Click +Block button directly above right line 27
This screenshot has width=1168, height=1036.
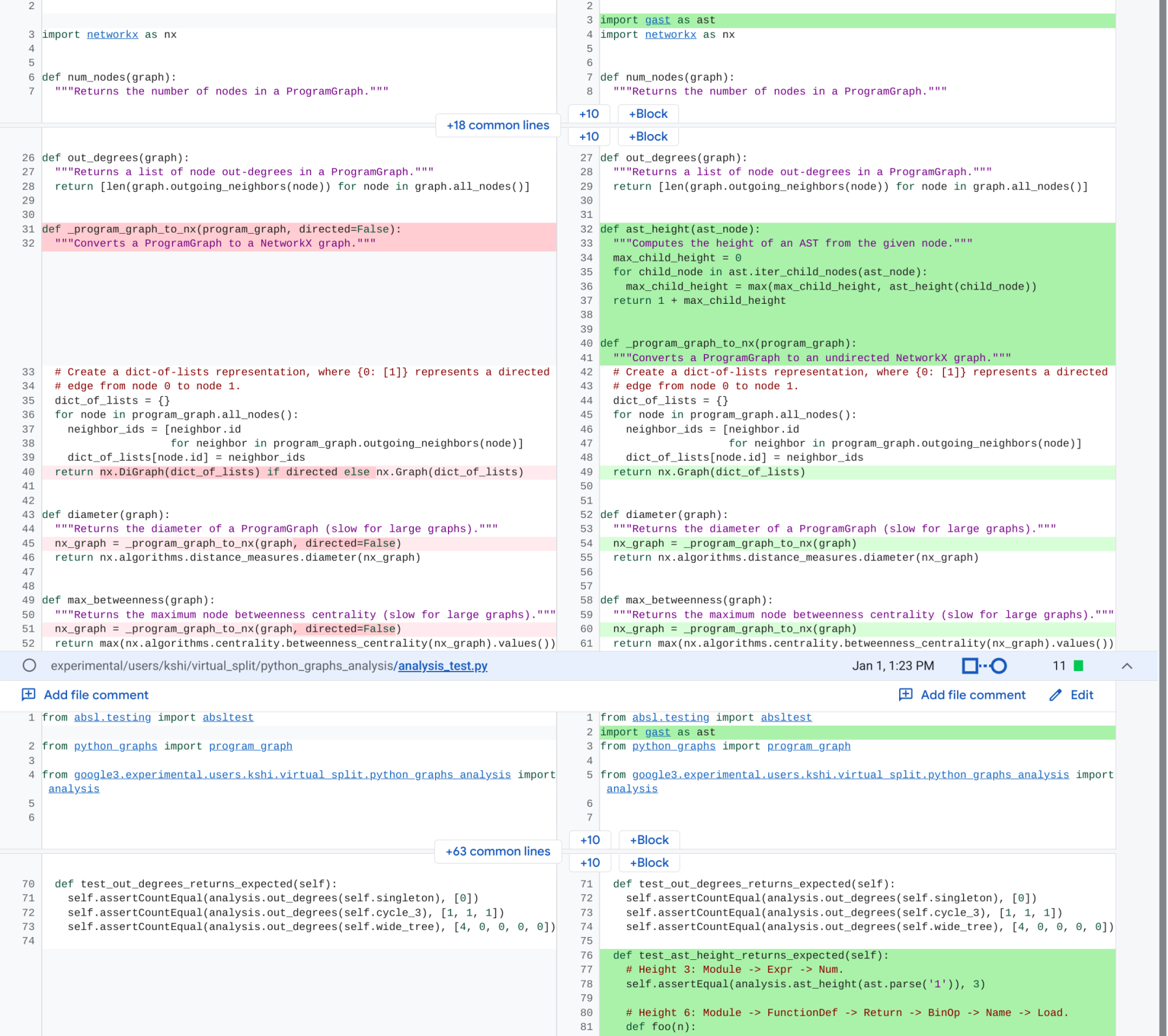click(648, 137)
